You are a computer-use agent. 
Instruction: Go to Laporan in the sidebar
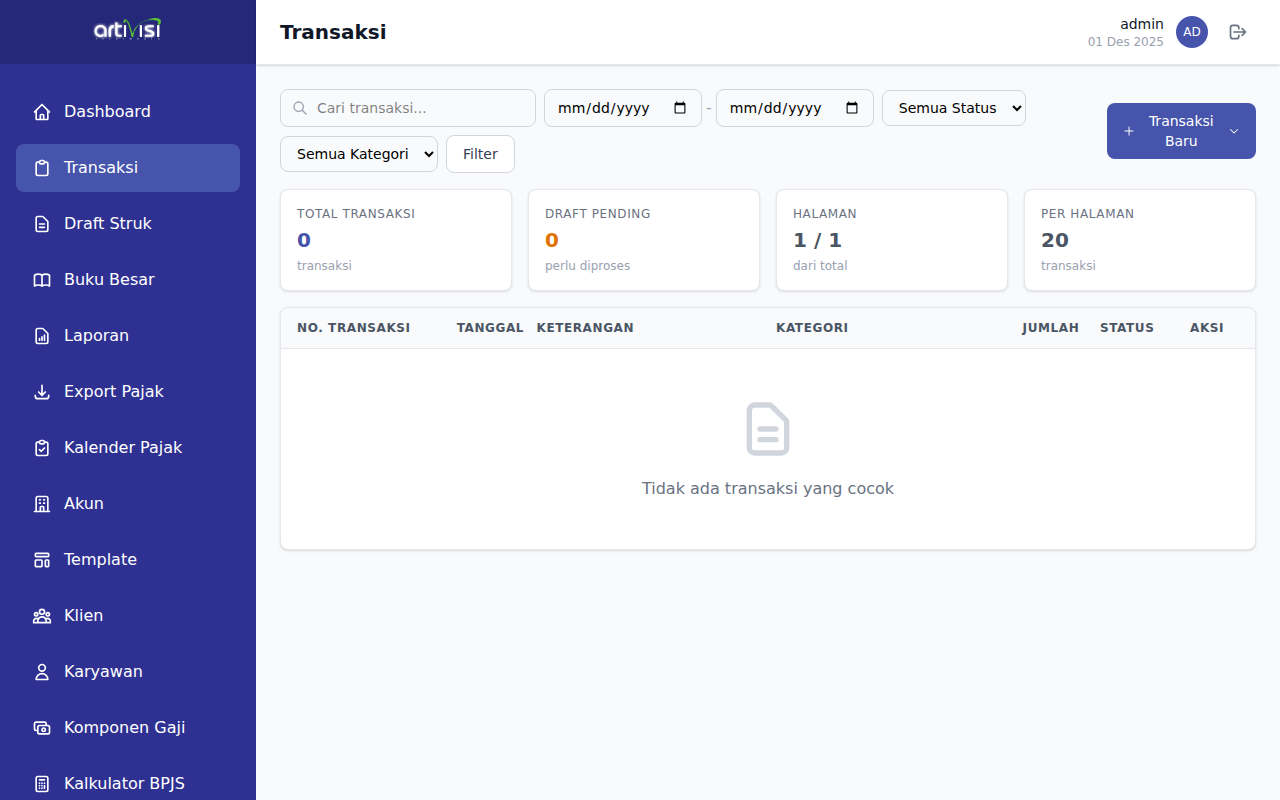(96, 336)
